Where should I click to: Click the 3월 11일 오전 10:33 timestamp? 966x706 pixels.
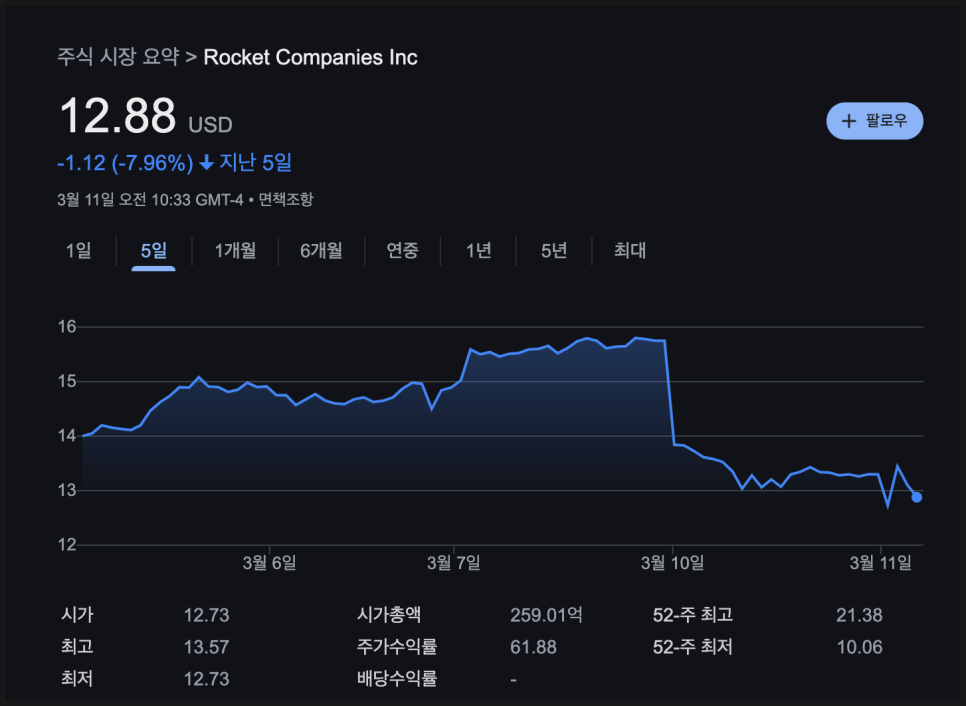pyautogui.click(x=150, y=200)
